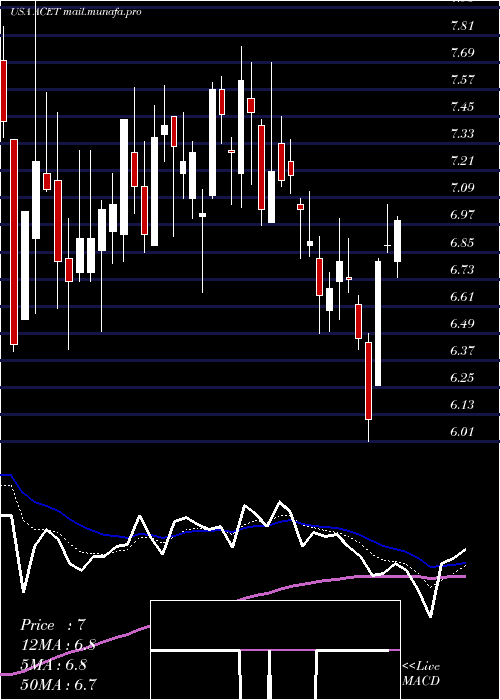Click the 6.49 price axis label

click(x=462, y=323)
